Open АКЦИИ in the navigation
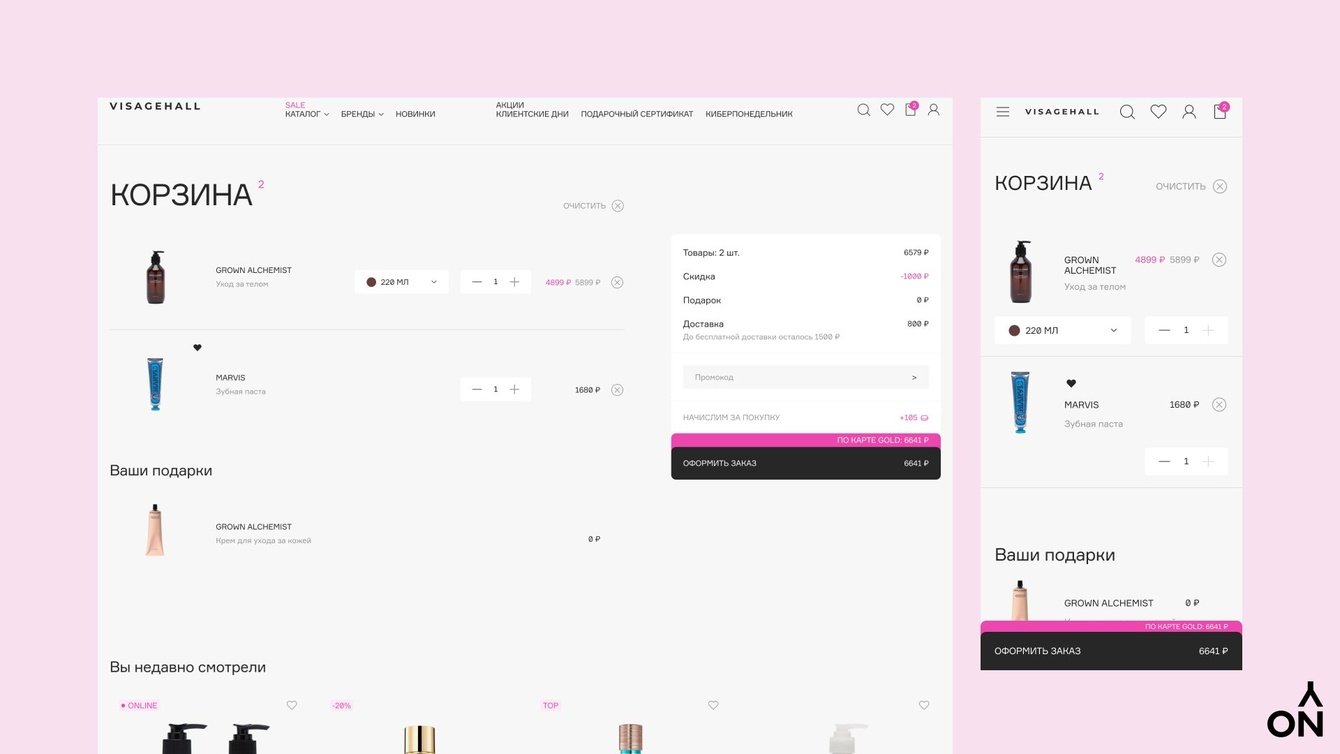 (x=510, y=105)
